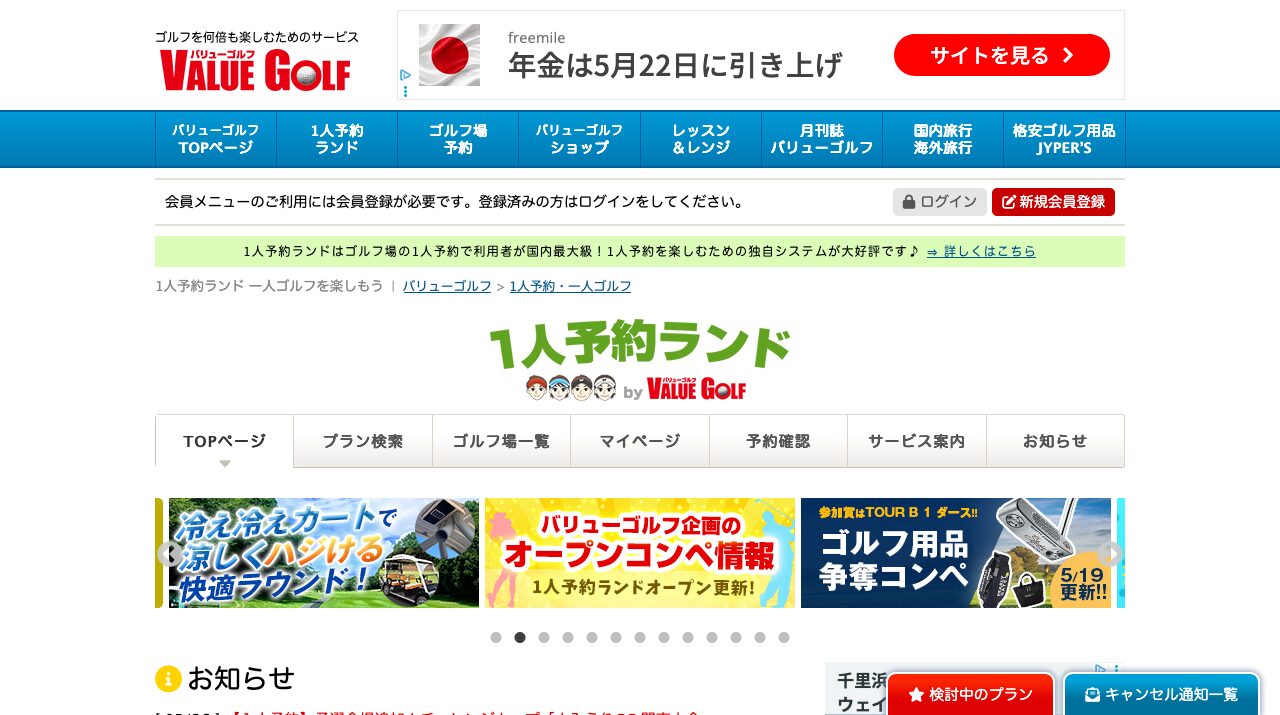Open 1人予約ランド in blue nav
1280x715 pixels.
[337, 139]
